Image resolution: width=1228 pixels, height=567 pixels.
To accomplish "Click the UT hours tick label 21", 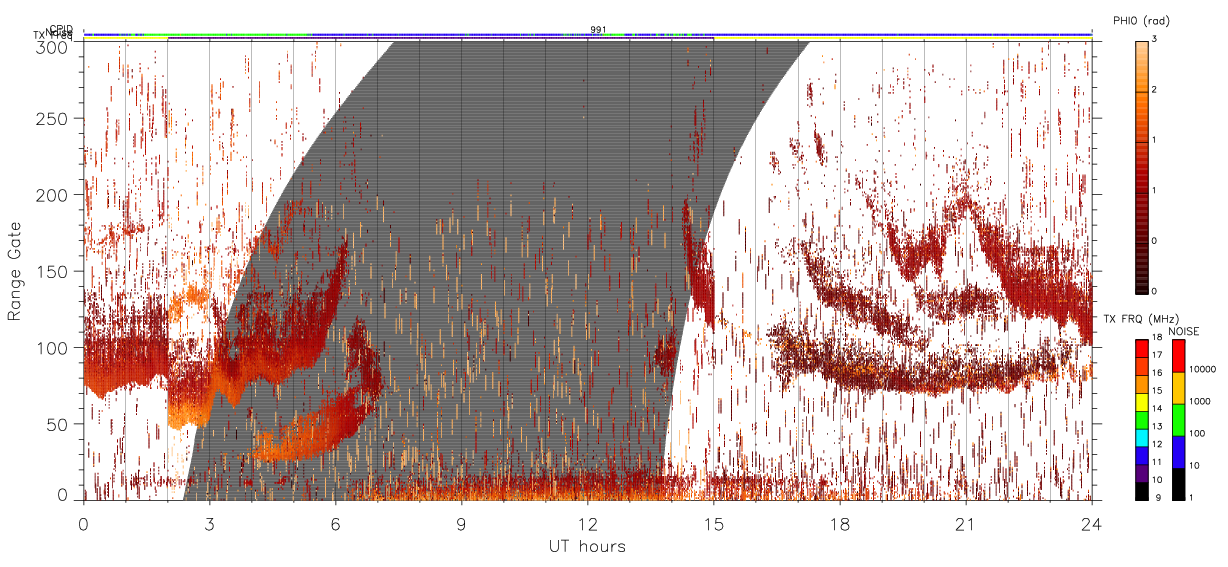I will tap(965, 523).
